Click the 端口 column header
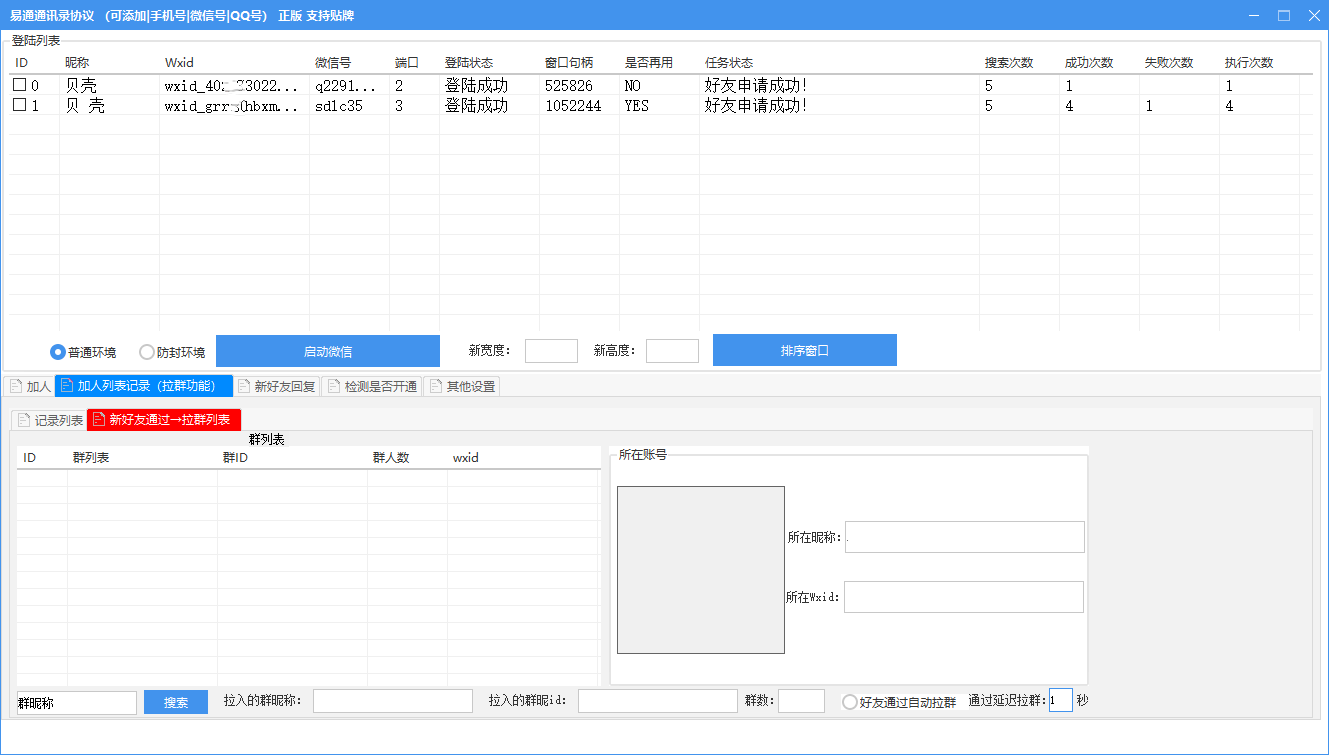1329x755 pixels. click(x=407, y=62)
